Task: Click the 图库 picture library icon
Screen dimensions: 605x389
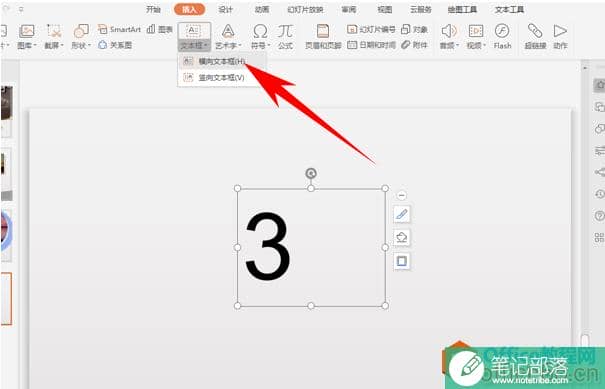Action: pyautogui.click(x=27, y=31)
